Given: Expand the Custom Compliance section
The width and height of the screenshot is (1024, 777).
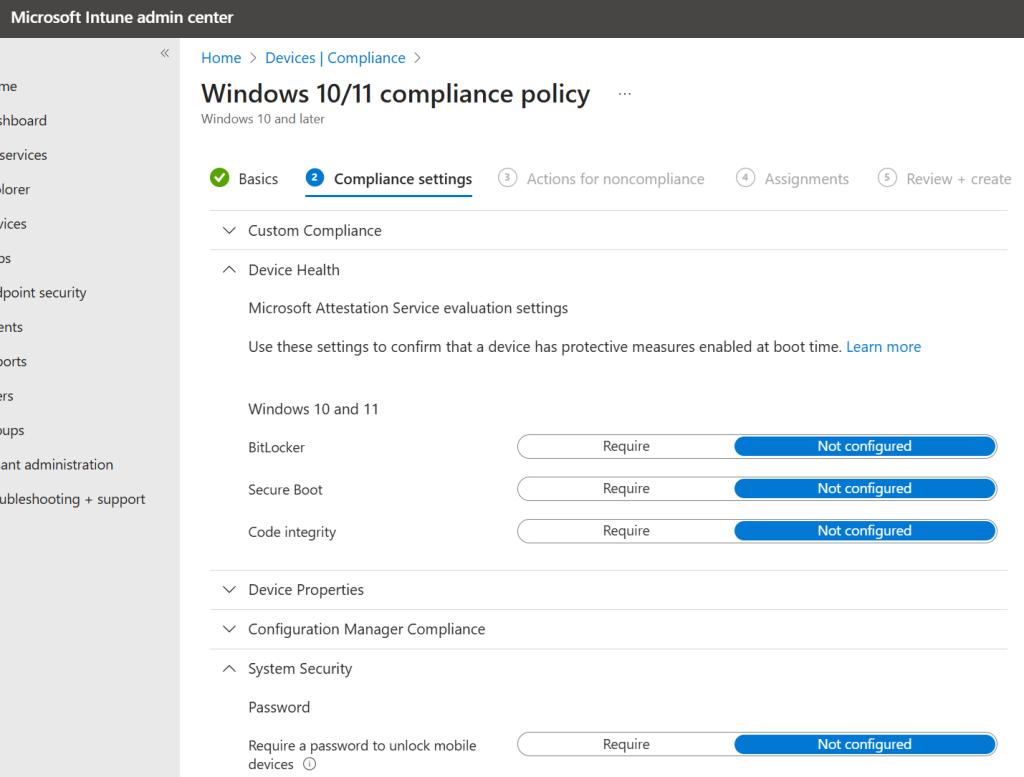Looking at the screenshot, I should click(x=315, y=231).
